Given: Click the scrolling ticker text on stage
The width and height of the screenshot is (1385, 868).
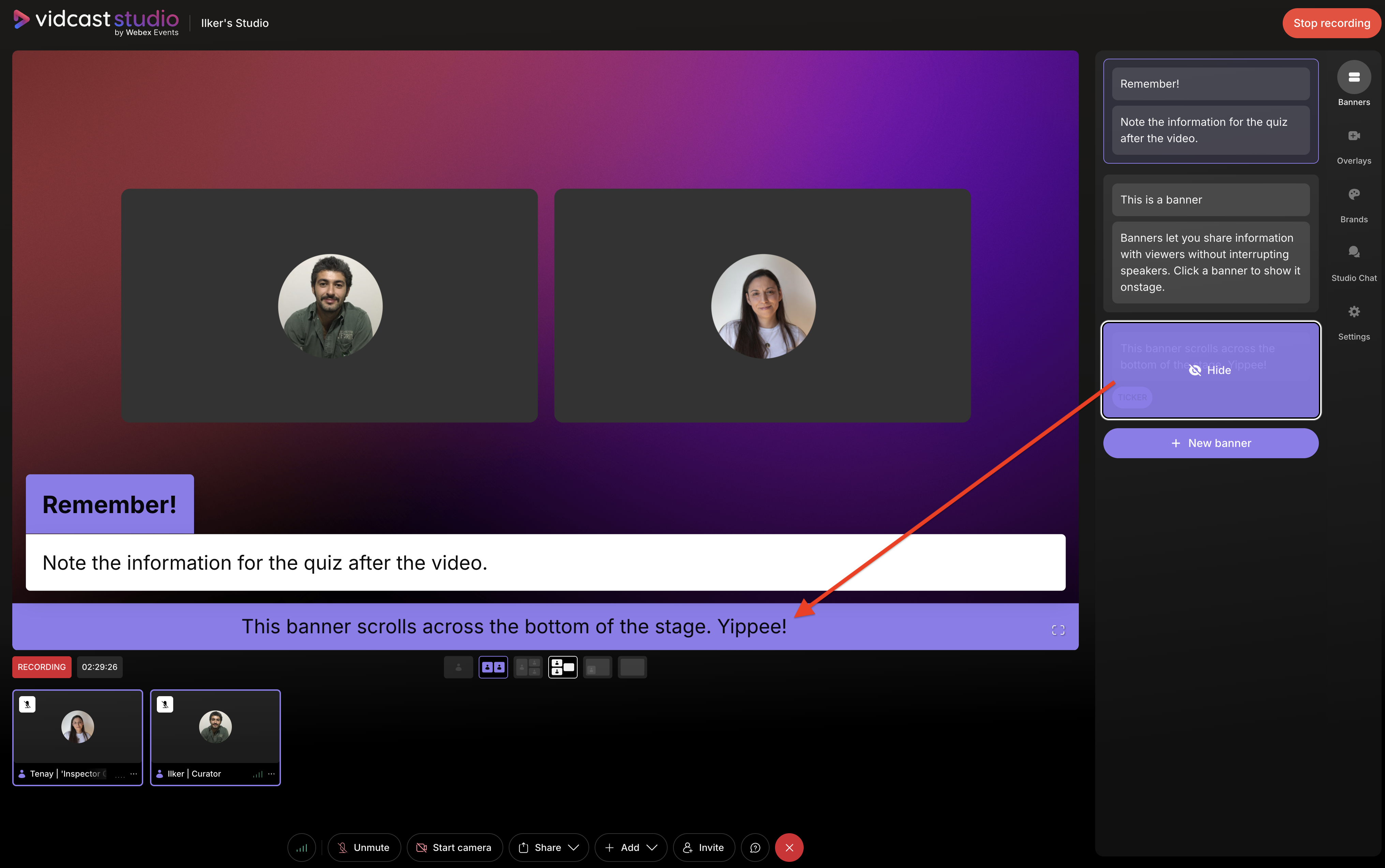Looking at the screenshot, I should point(514,626).
